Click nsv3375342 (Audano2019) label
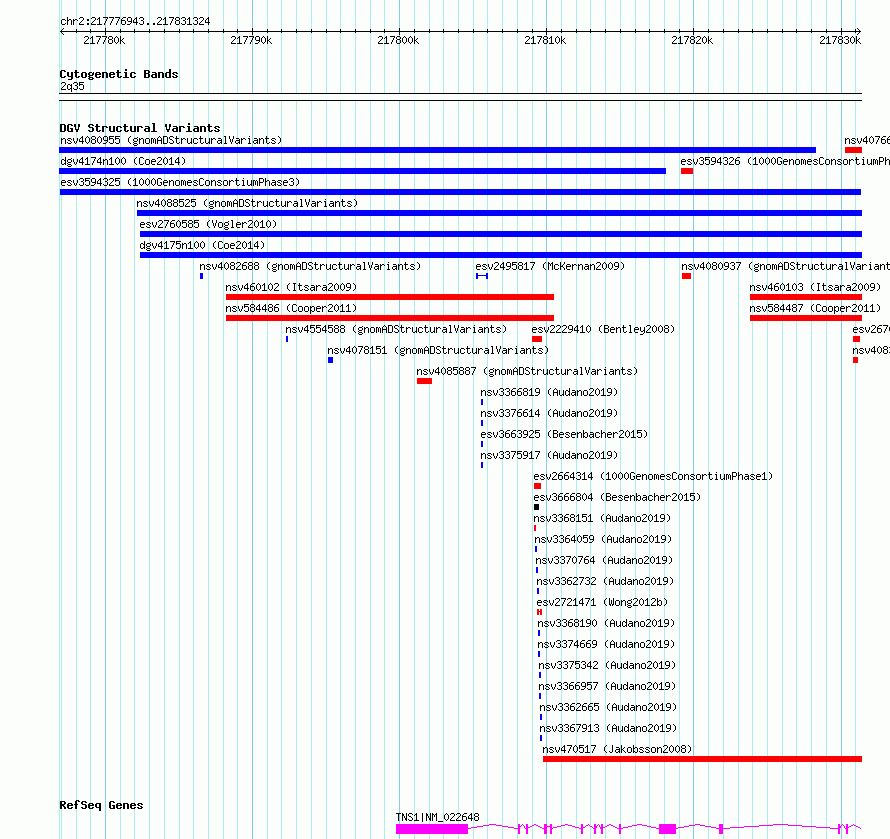 click(607, 665)
